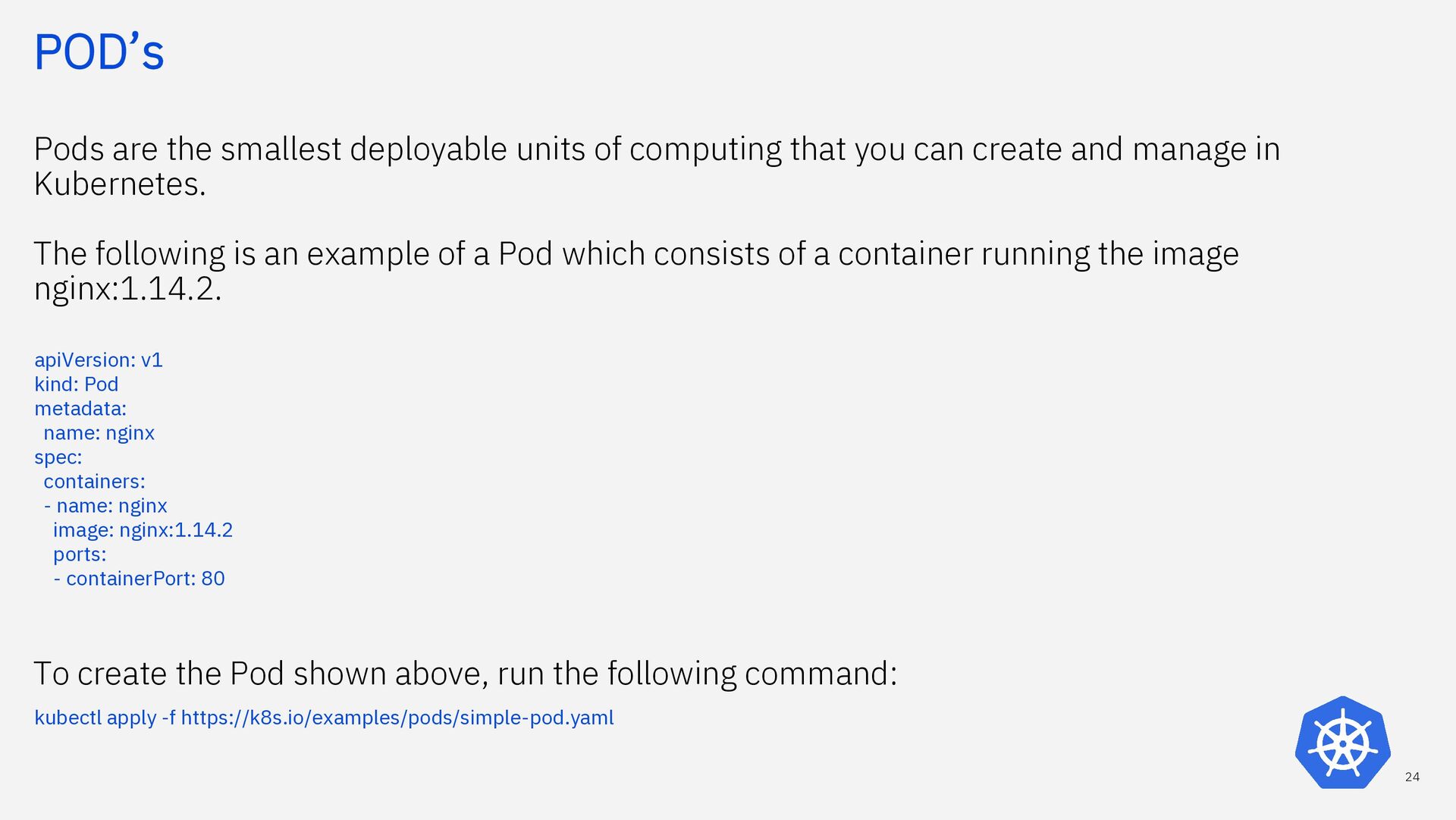Click the ports: YAML line
This screenshot has height=820, width=1456.
click(x=80, y=555)
